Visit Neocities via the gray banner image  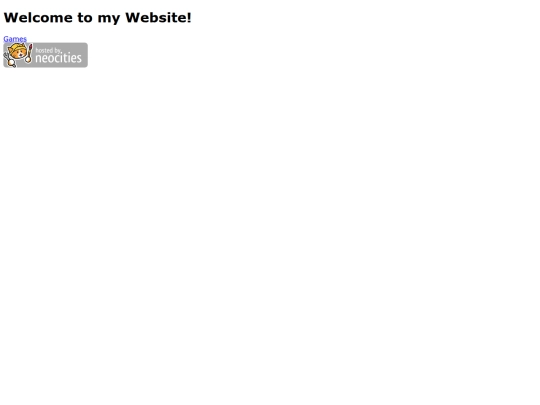coord(45,55)
